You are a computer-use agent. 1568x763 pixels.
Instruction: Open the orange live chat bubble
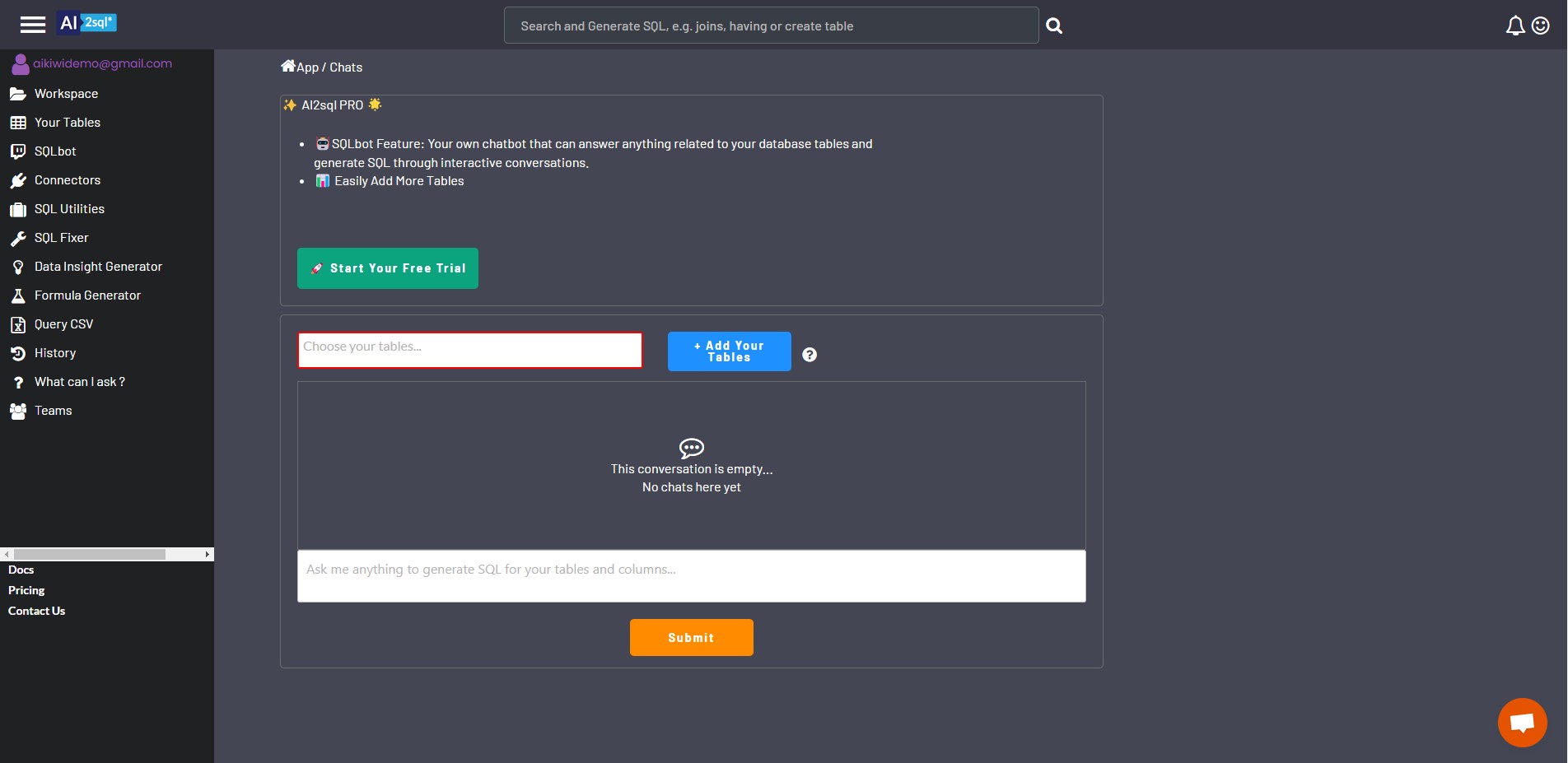(1522, 723)
